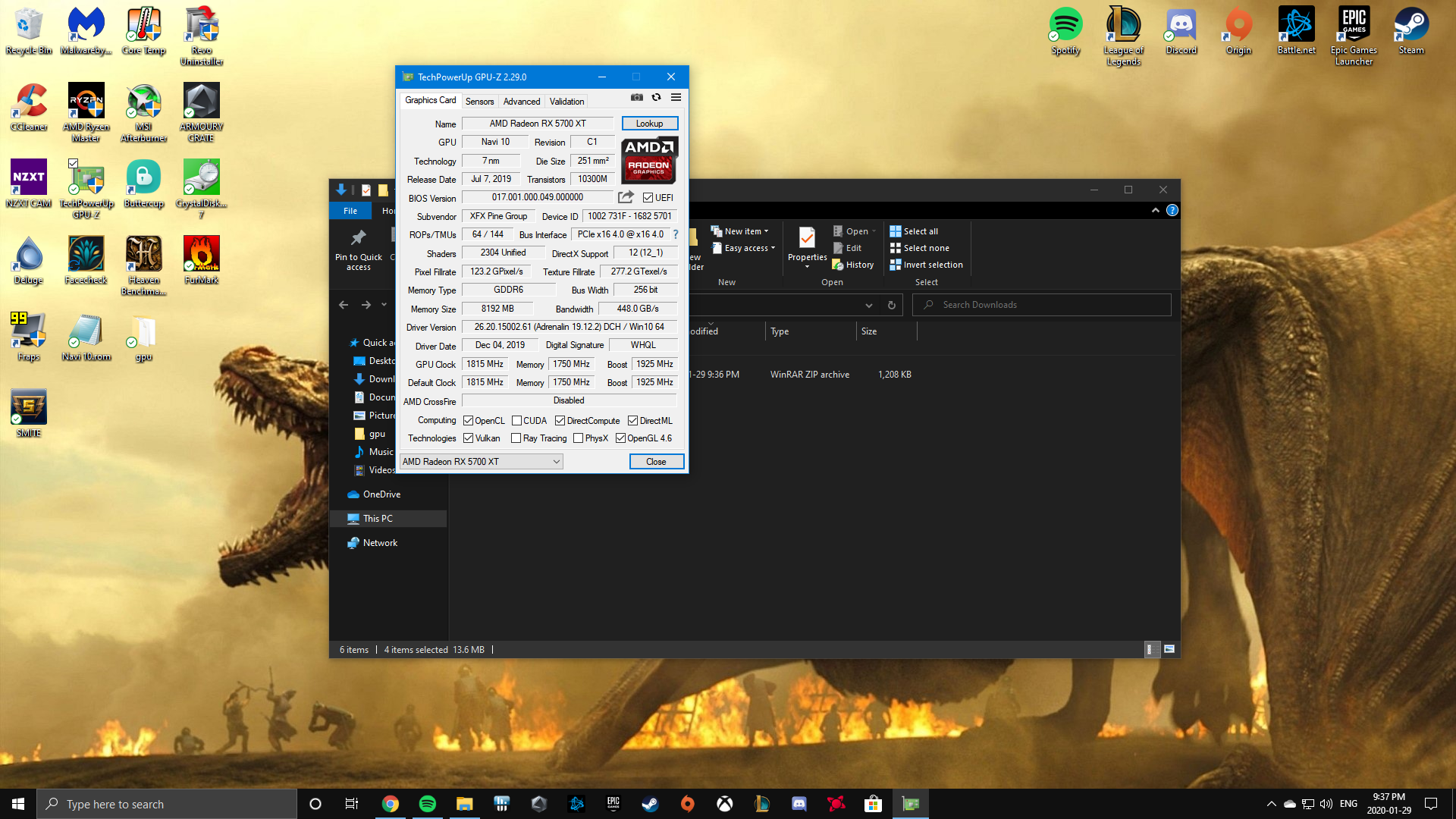Select FurMark desktop icon
Image resolution: width=1456 pixels, height=819 pixels.
[x=202, y=260]
